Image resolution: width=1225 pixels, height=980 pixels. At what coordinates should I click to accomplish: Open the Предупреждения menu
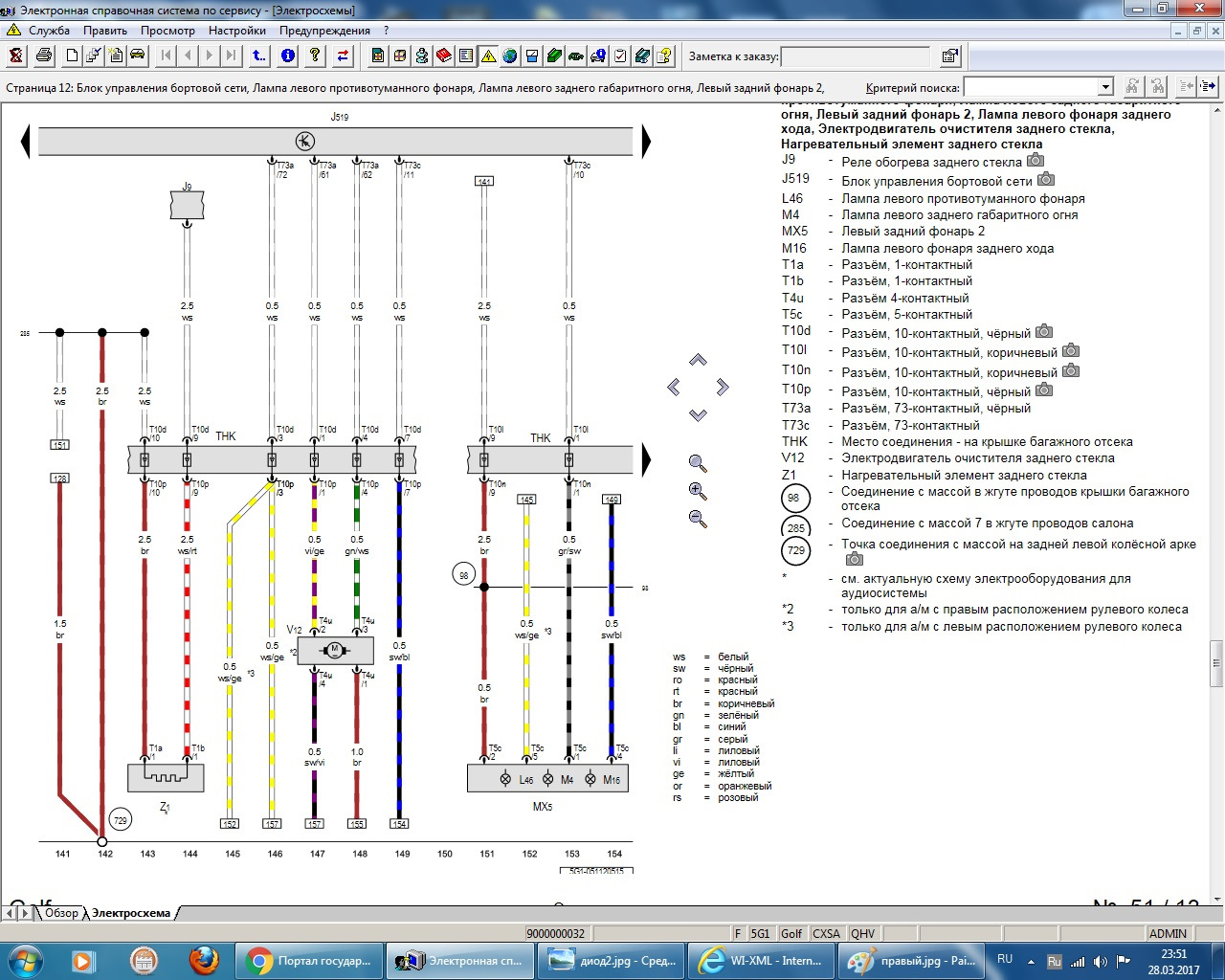(x=324, y=31)
